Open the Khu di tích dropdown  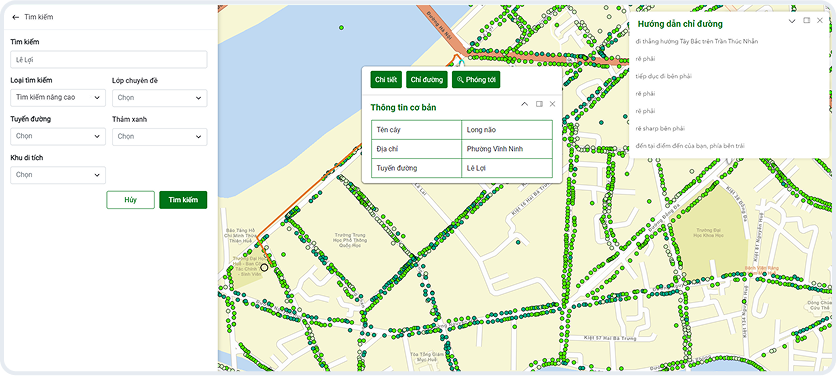pos(58,174)
